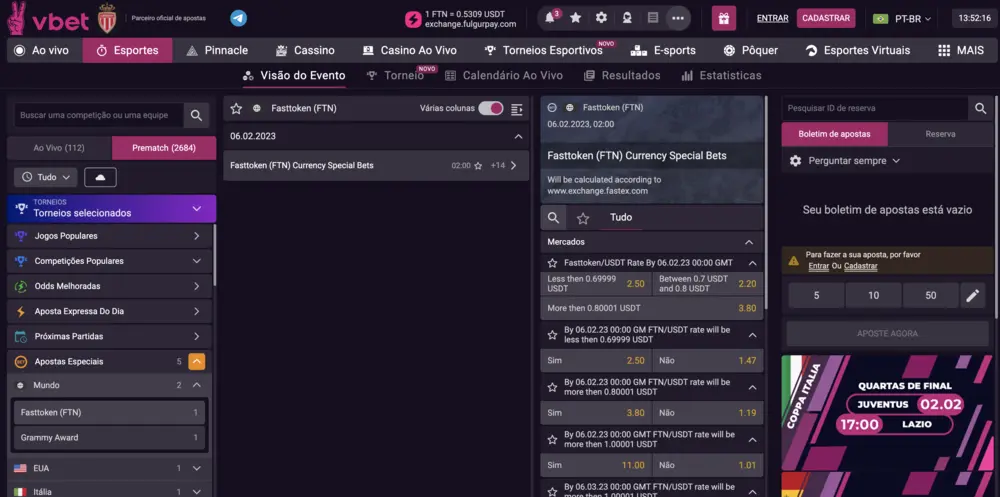
Task: Collapse the Mercados section
Action: tap(749, 242)
